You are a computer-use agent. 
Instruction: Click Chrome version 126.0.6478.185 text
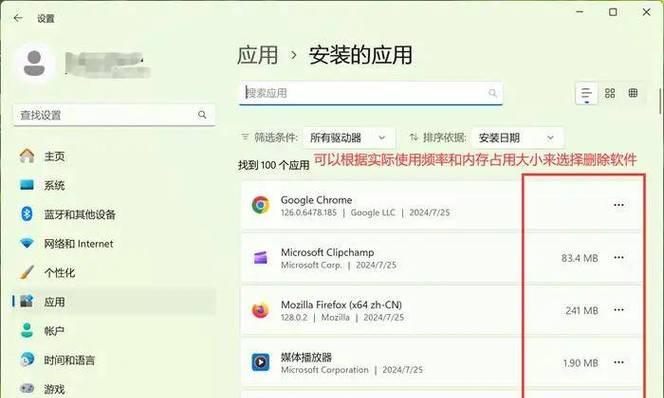[308, 213]
